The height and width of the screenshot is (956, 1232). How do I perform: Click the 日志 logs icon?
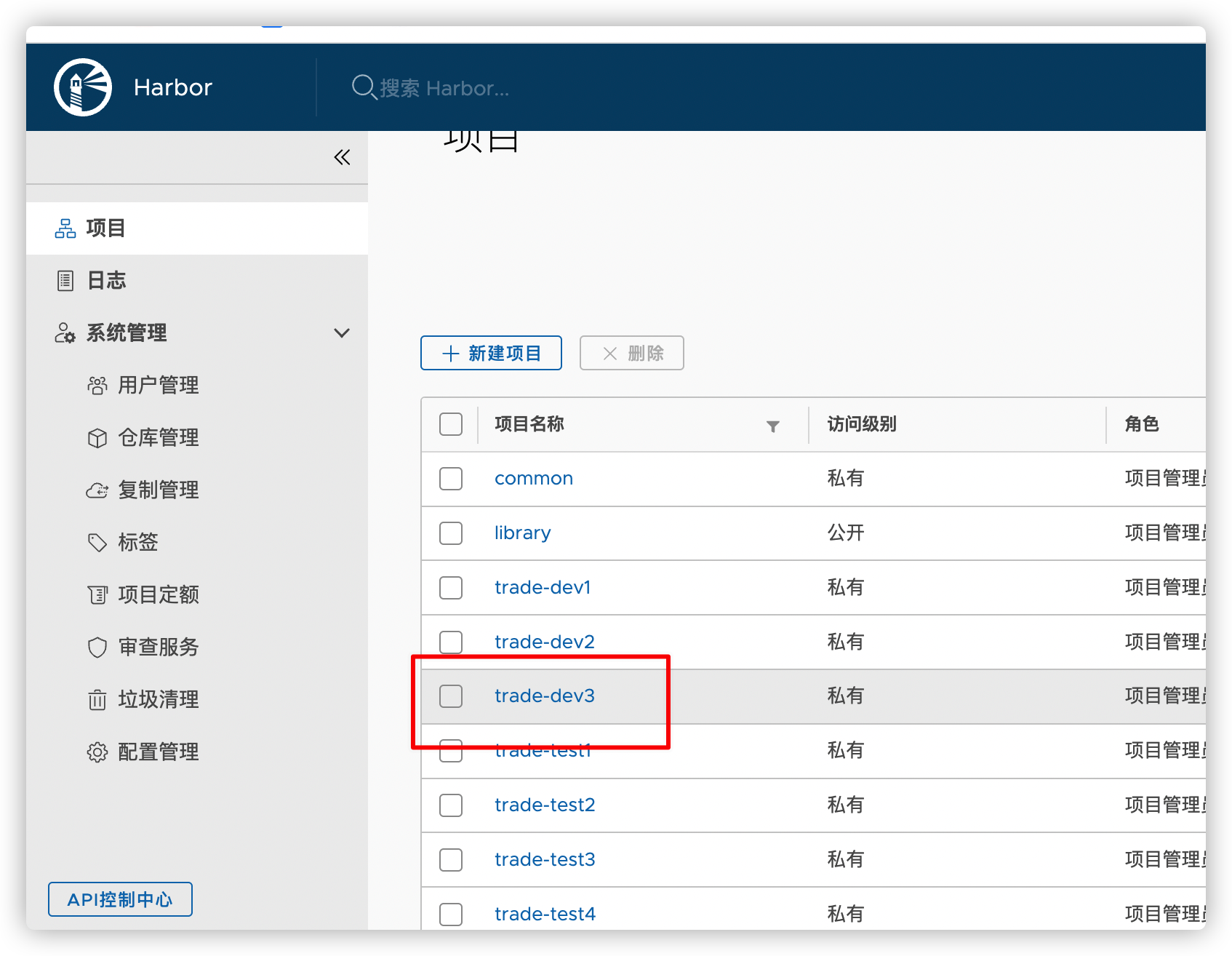pos(65,281)
